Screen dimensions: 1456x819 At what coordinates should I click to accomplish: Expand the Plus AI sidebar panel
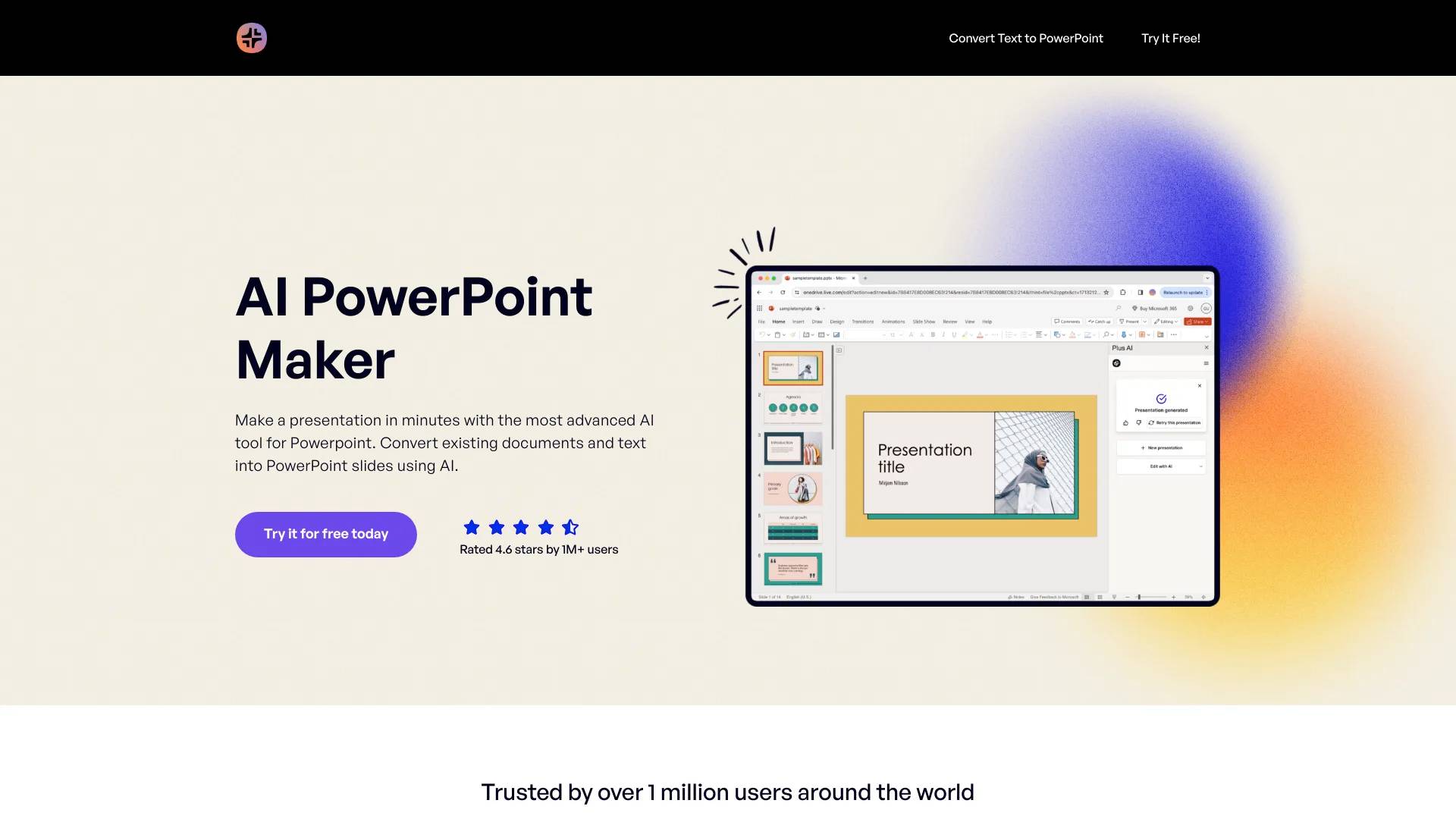[1204, 363]
